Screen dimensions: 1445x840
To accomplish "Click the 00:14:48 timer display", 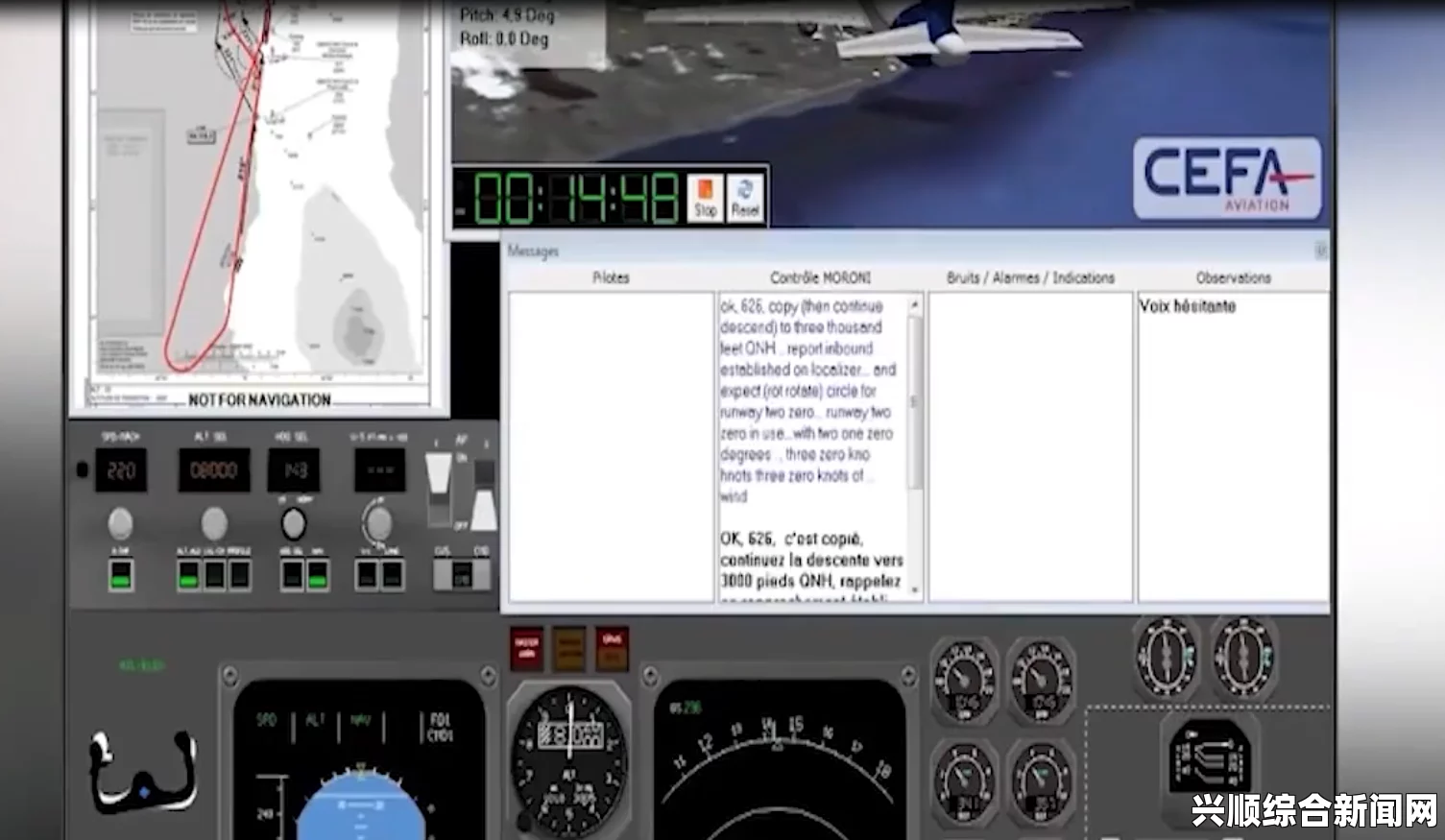I will (576, 199).
